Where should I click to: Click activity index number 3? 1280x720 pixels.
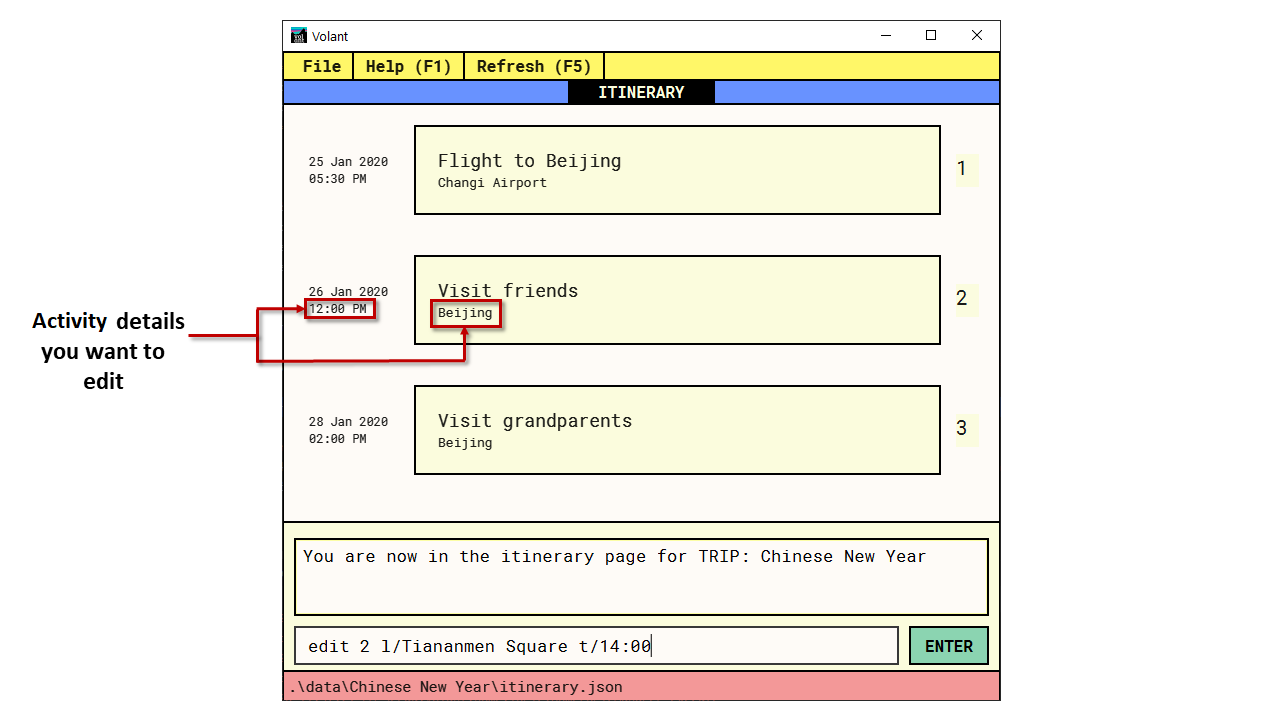(962, 429)
